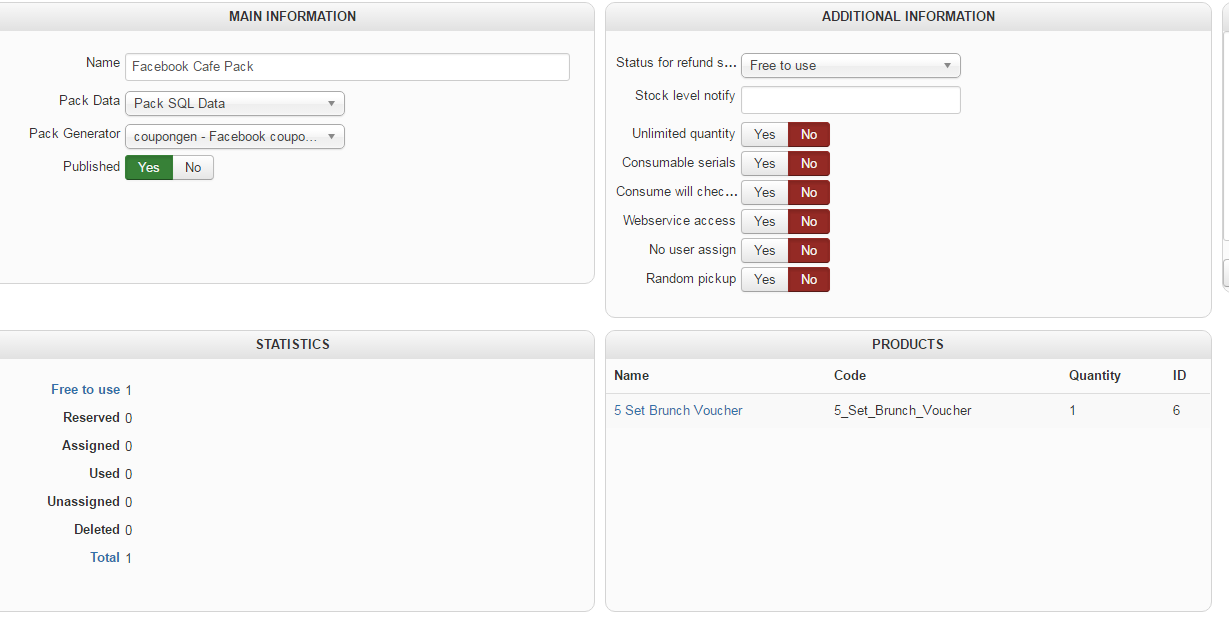Click the Published Yes button
The width and height of the screenshot is (1229, 639).
pos(149,168)
